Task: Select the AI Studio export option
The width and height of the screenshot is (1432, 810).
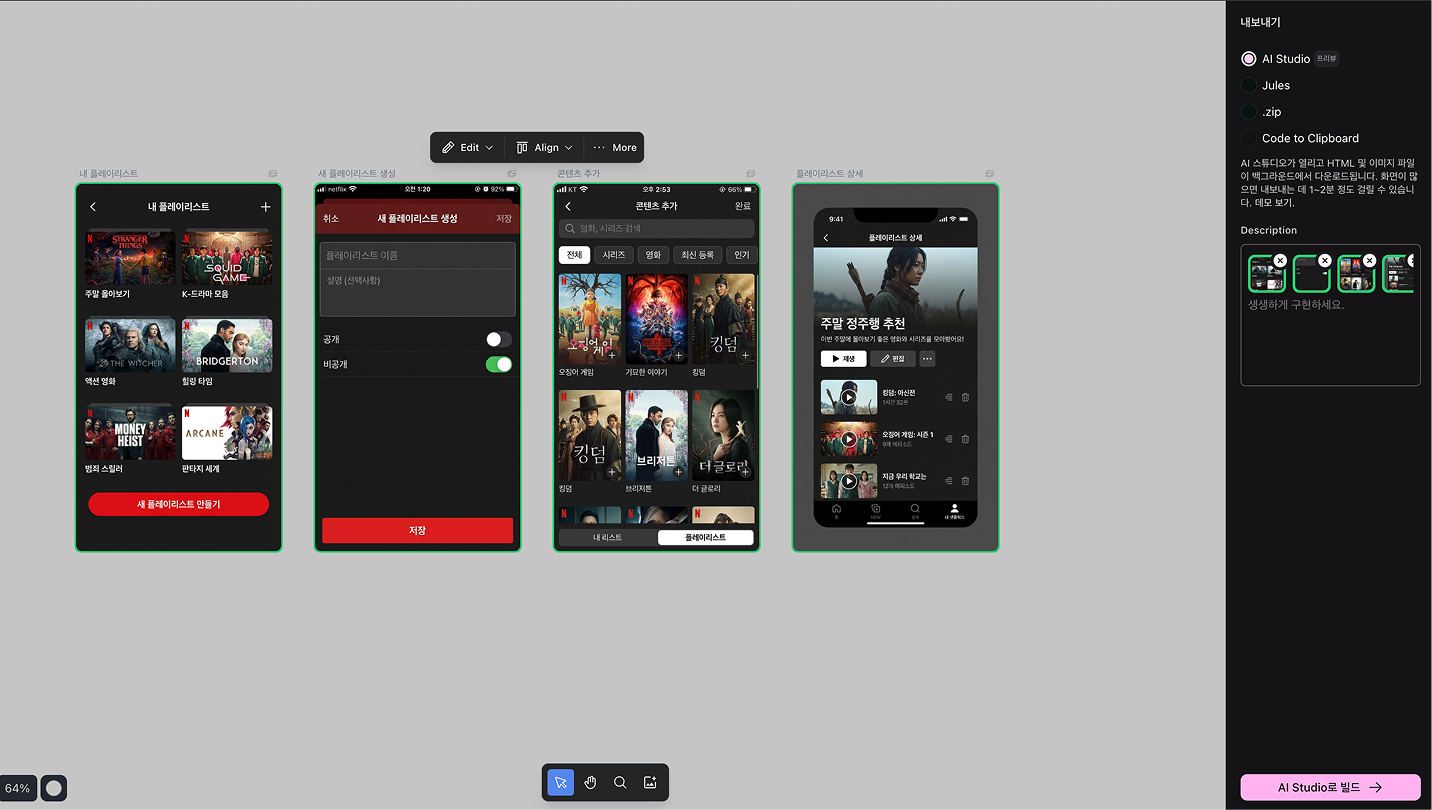Action: tap(1249, 59)
